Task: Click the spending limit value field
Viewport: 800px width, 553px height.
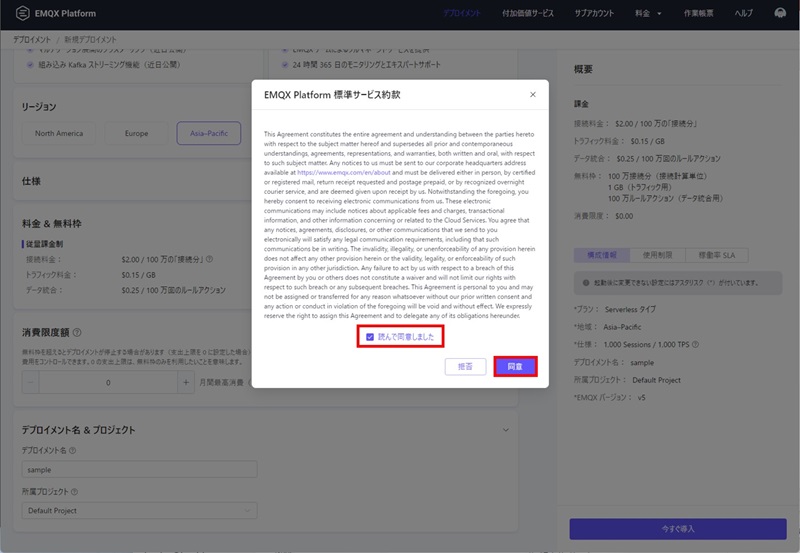Action: pos(108,382)
